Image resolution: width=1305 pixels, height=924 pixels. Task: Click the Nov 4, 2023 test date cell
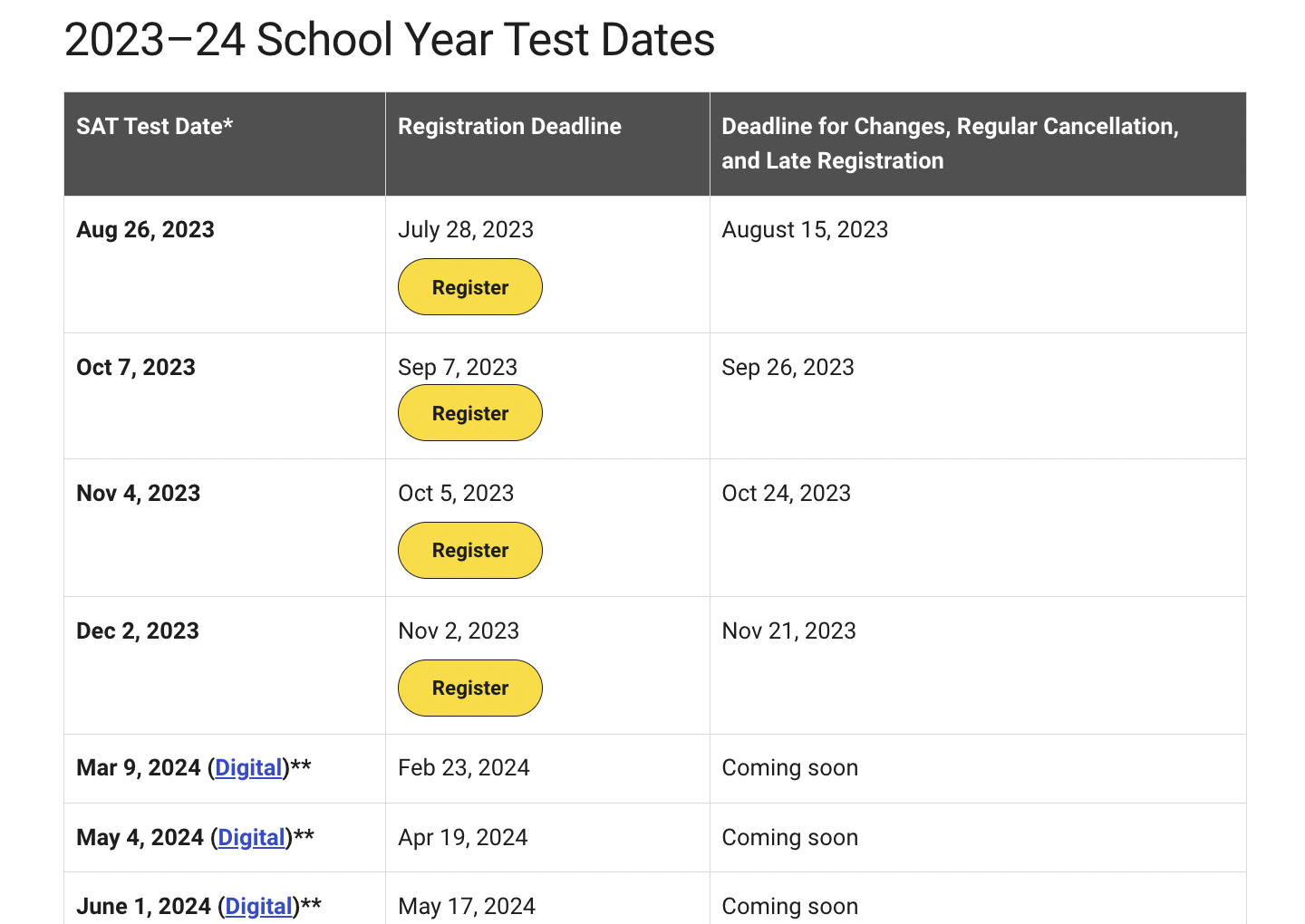click(x=138, y=494)
